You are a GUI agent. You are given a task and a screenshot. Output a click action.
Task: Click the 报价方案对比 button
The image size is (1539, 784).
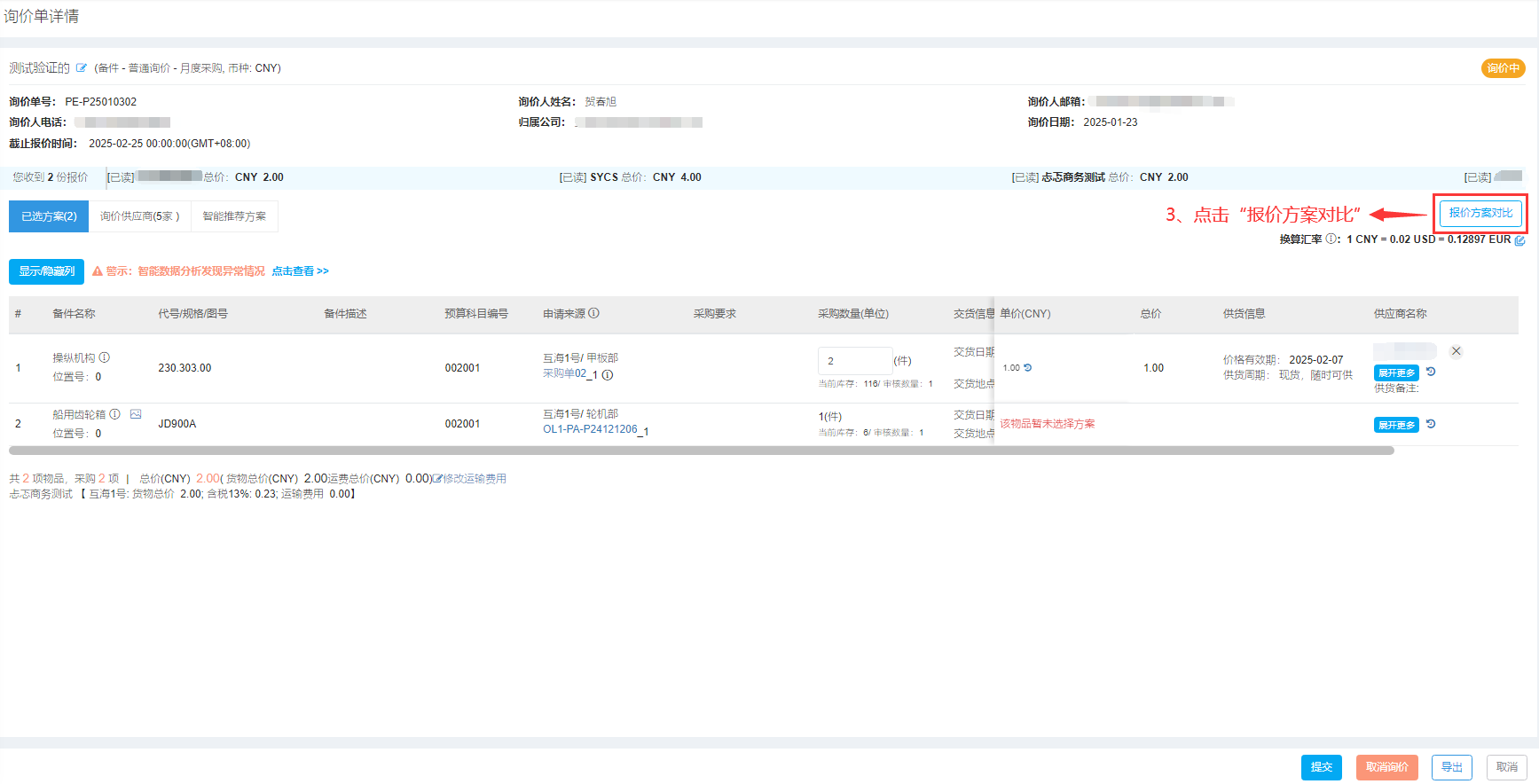1480,213
